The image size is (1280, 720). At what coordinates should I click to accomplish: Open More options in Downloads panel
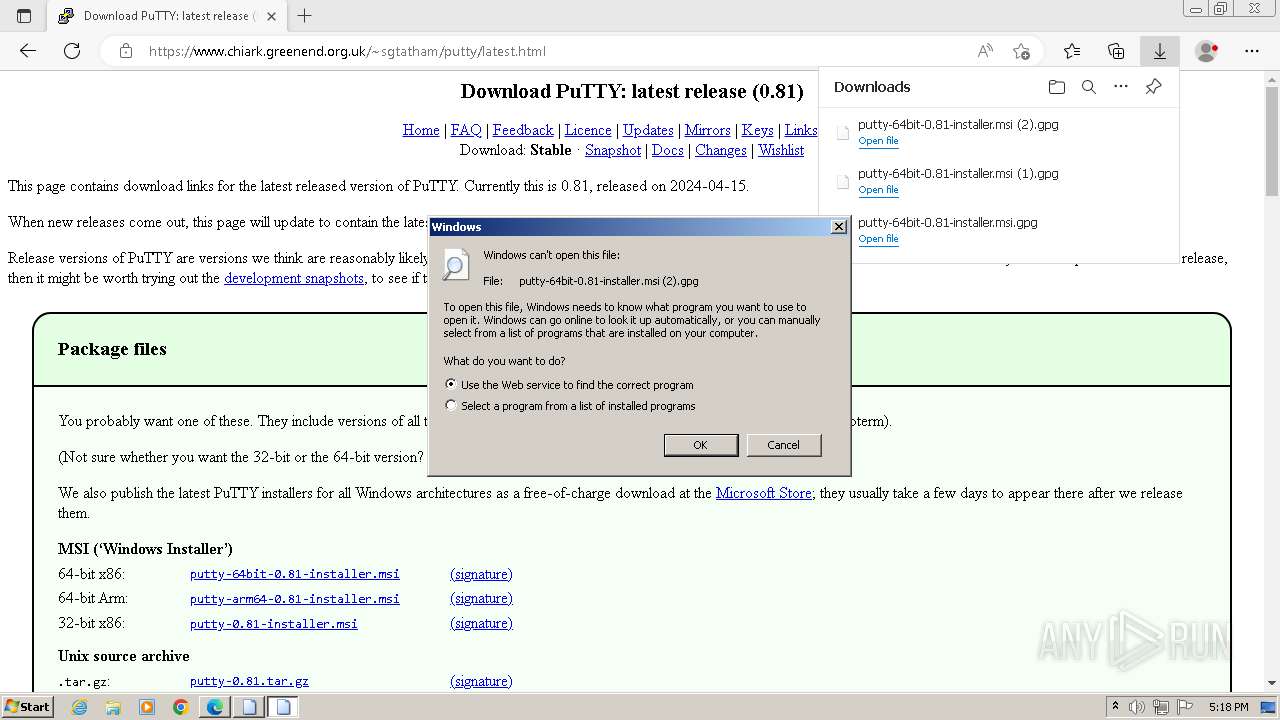click(1121, 87)
